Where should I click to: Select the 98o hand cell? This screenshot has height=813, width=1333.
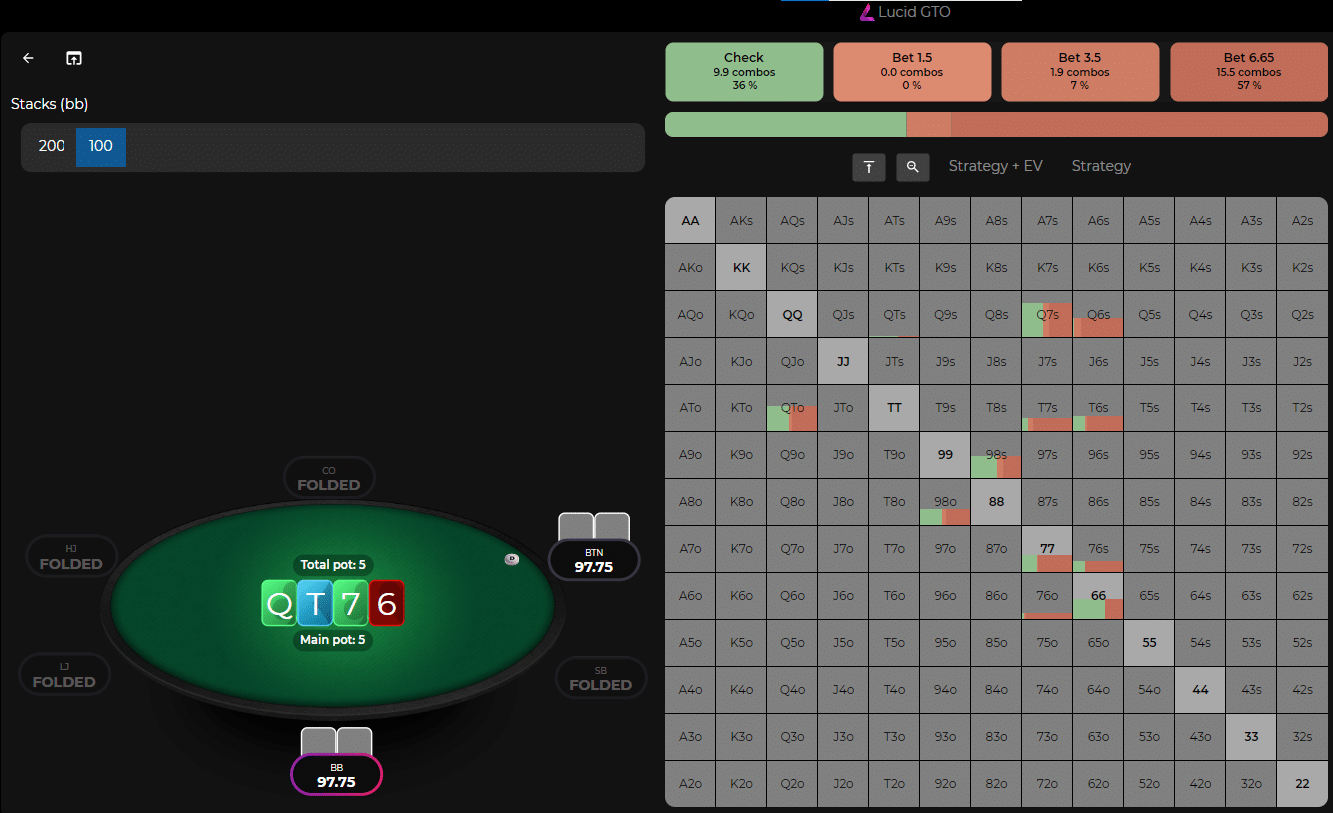(945, 502)
